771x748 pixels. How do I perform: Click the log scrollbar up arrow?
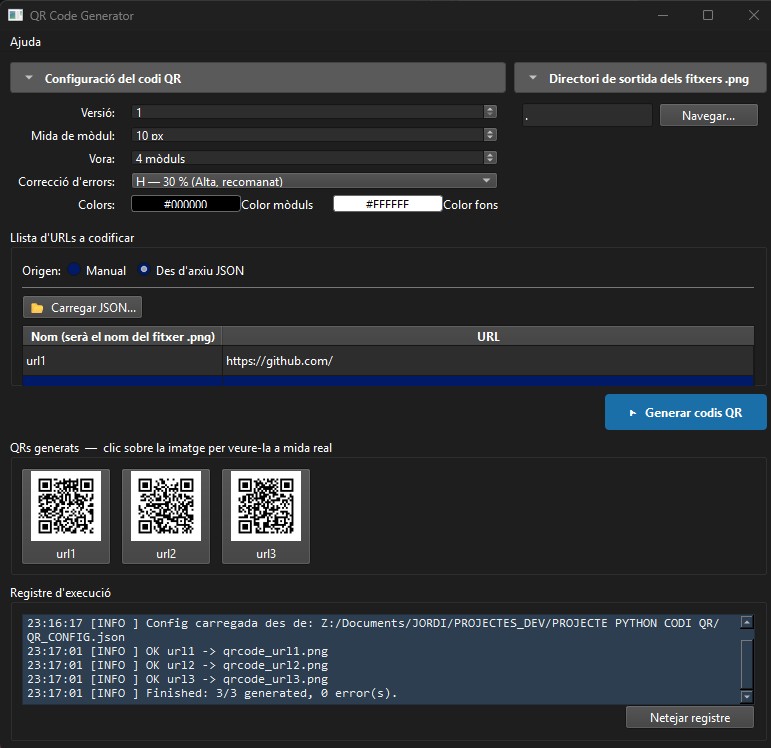(746, 622)
